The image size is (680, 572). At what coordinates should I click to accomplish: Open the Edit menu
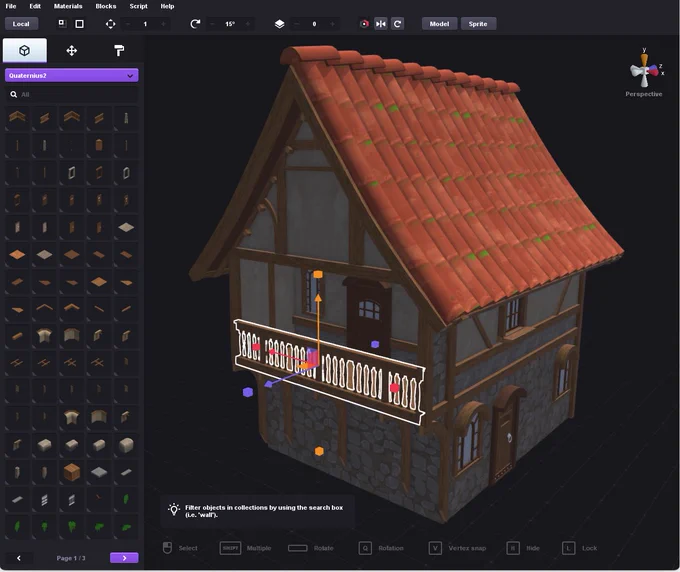(35, 6)
